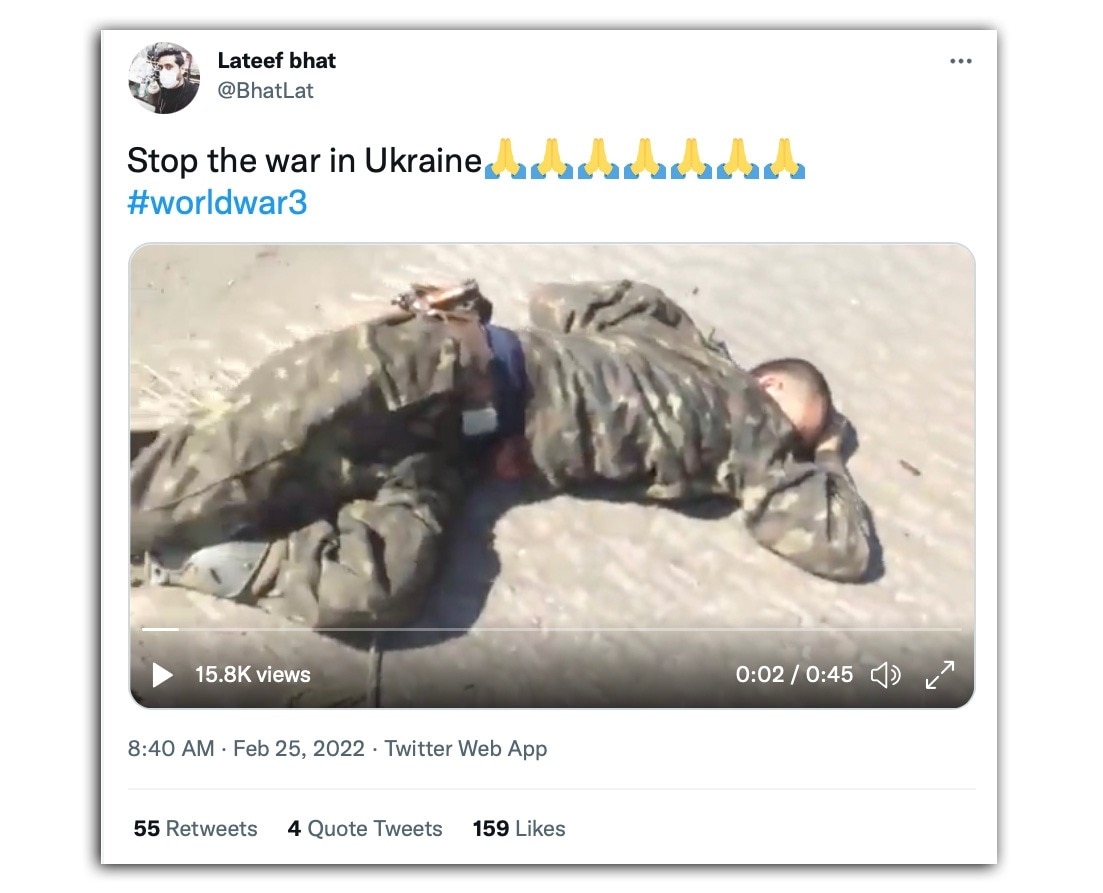The height and width of the screenshot is (893, 1103).
Task: Select the 'Stop the war in Ukraine' text
Action: [304, 160]
